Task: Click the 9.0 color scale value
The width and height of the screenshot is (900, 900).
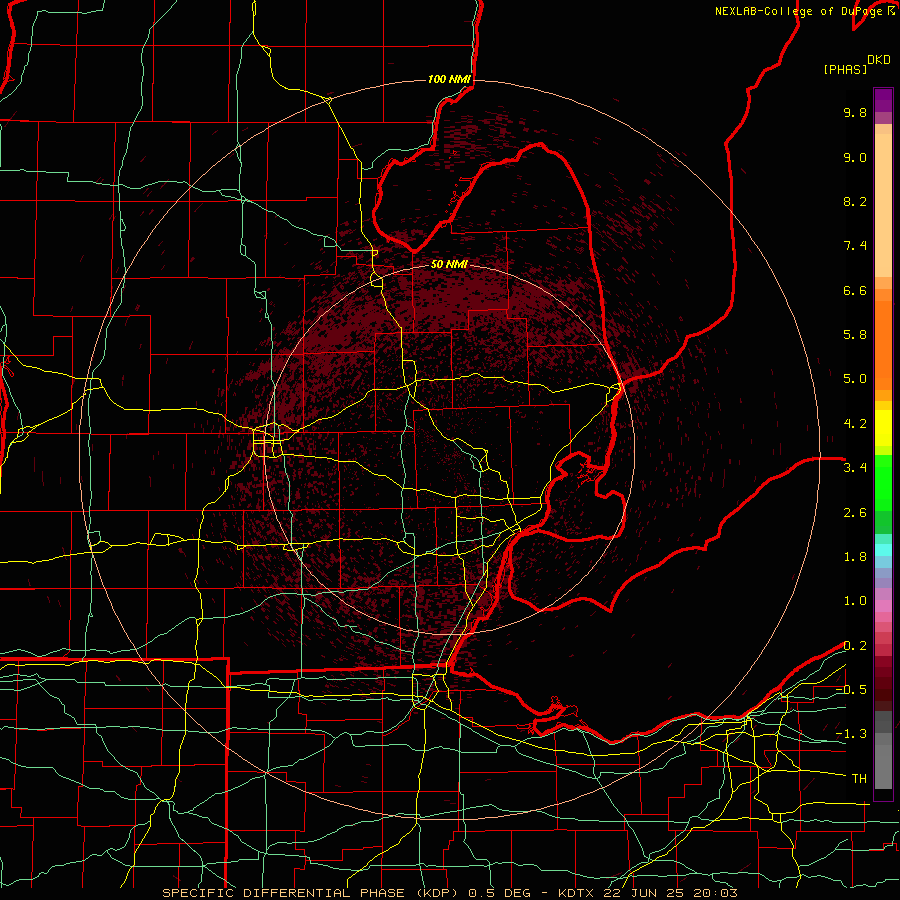Action: (855, 157)
